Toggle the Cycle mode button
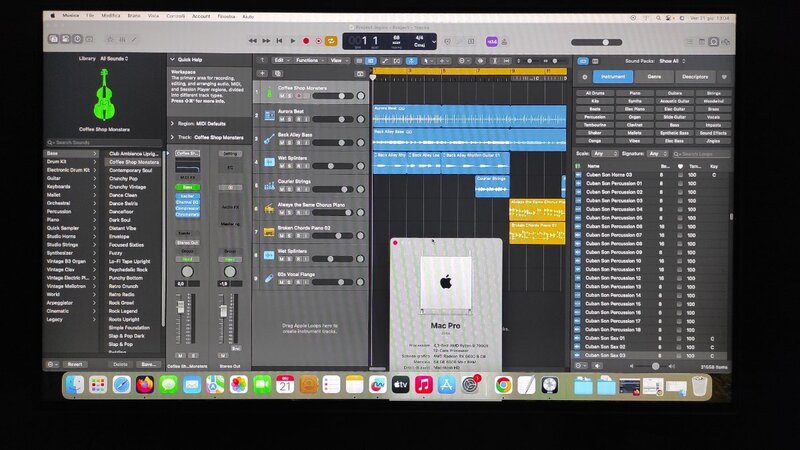 coord(333,41)
